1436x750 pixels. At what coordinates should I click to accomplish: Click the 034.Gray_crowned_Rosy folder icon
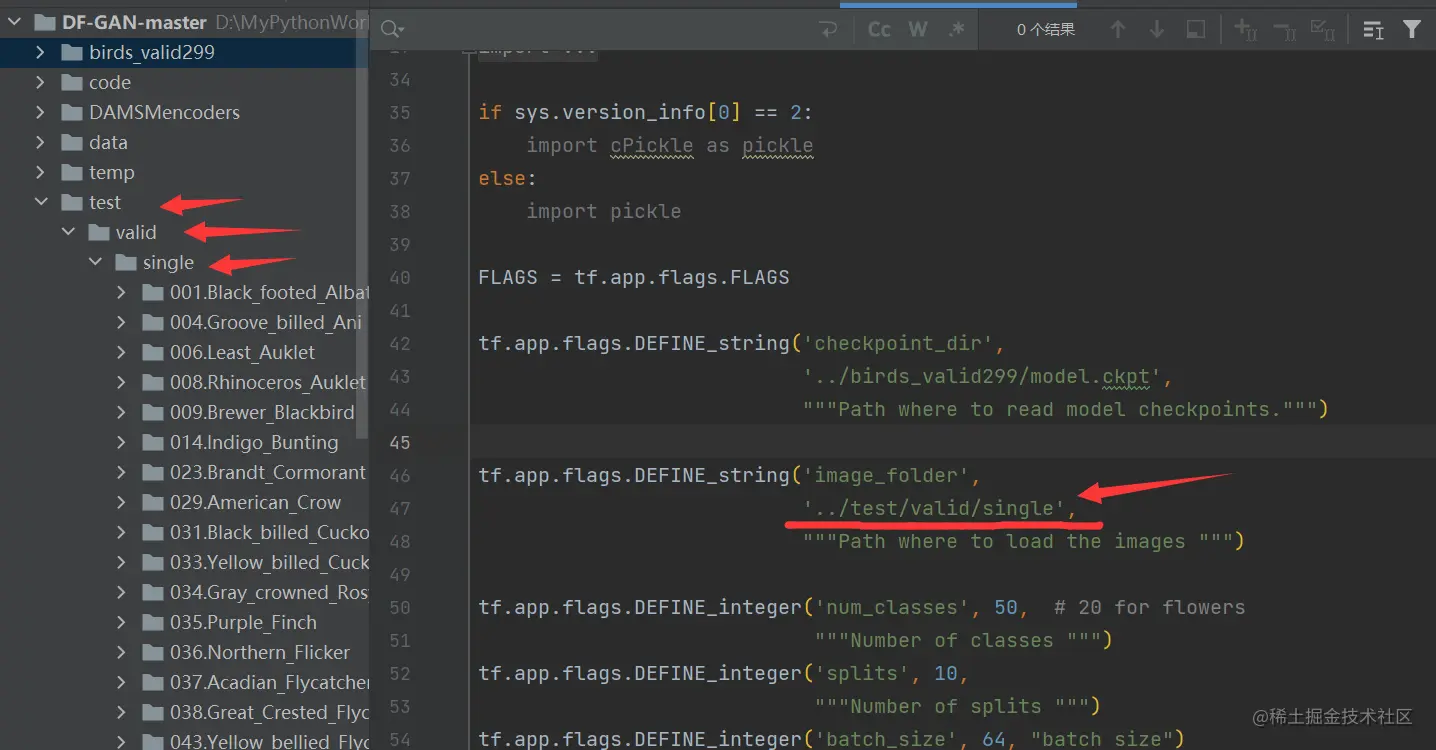pyautogui.click(x=152, y=592)
